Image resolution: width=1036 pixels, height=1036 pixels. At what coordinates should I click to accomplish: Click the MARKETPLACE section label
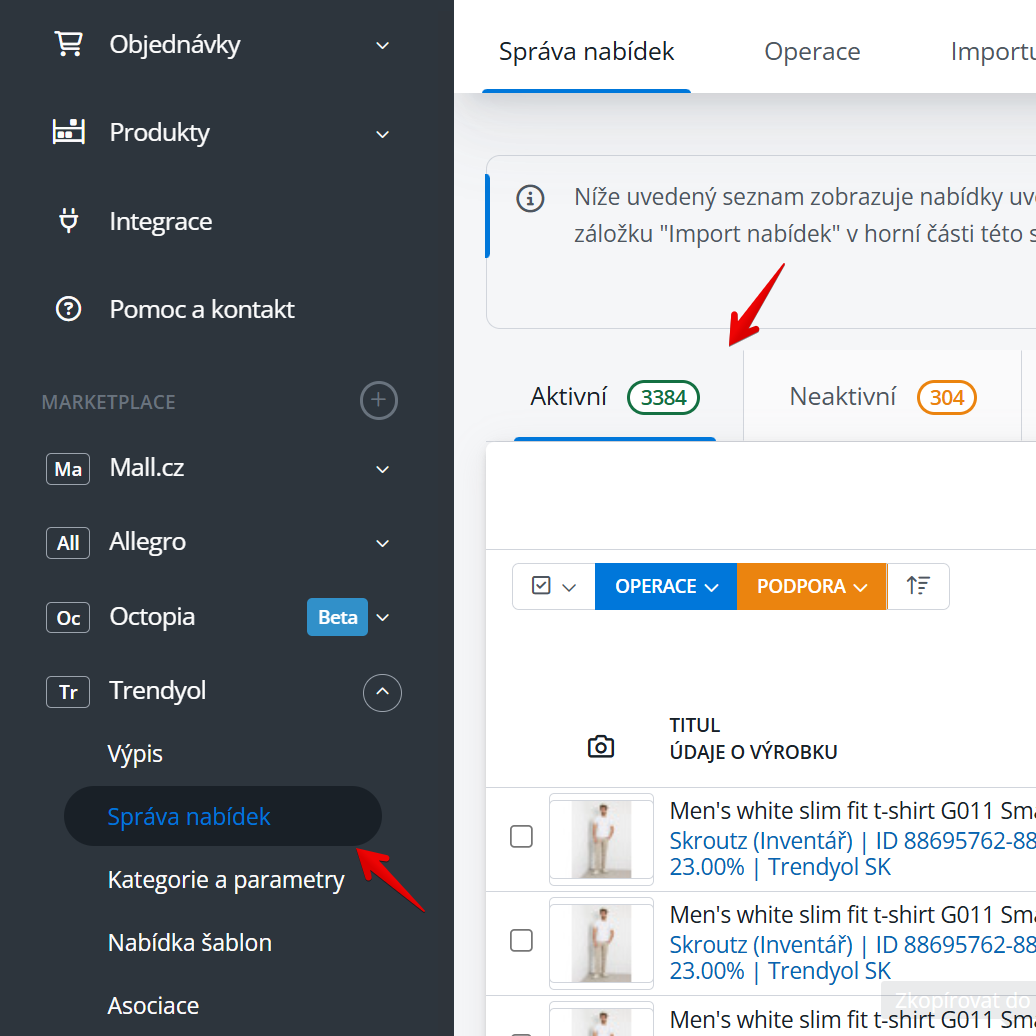click(x=108, y=402)
